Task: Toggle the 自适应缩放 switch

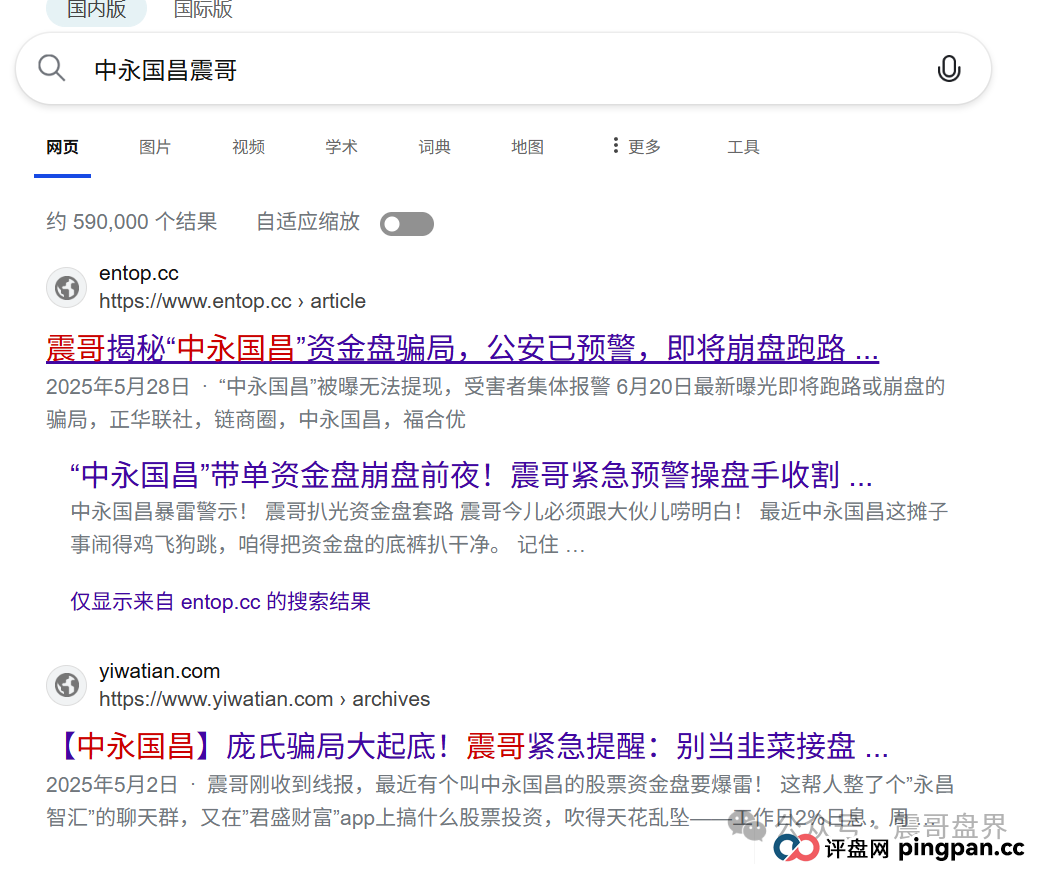Action: pos(407,223)
